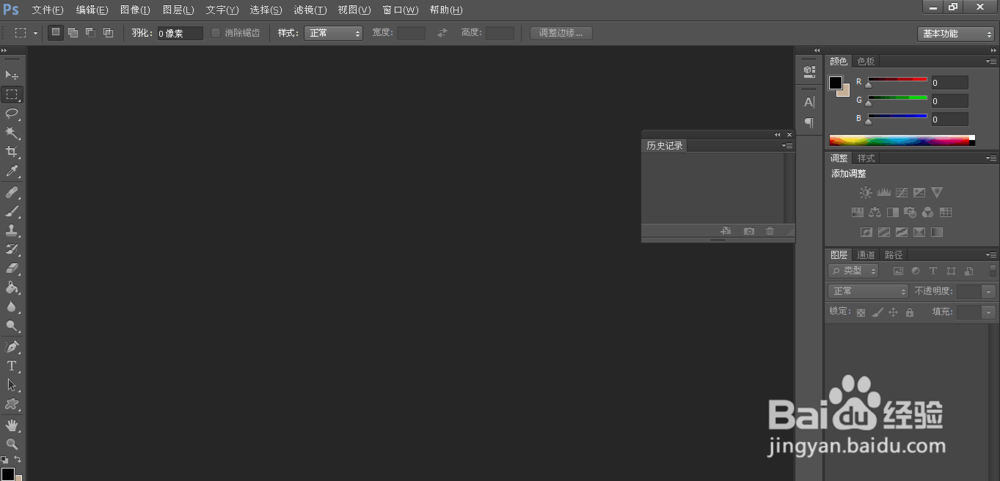Screen dimensions: 1000x481
Task: Switch to the 路径 paths tab
Action: click(893, 255)
